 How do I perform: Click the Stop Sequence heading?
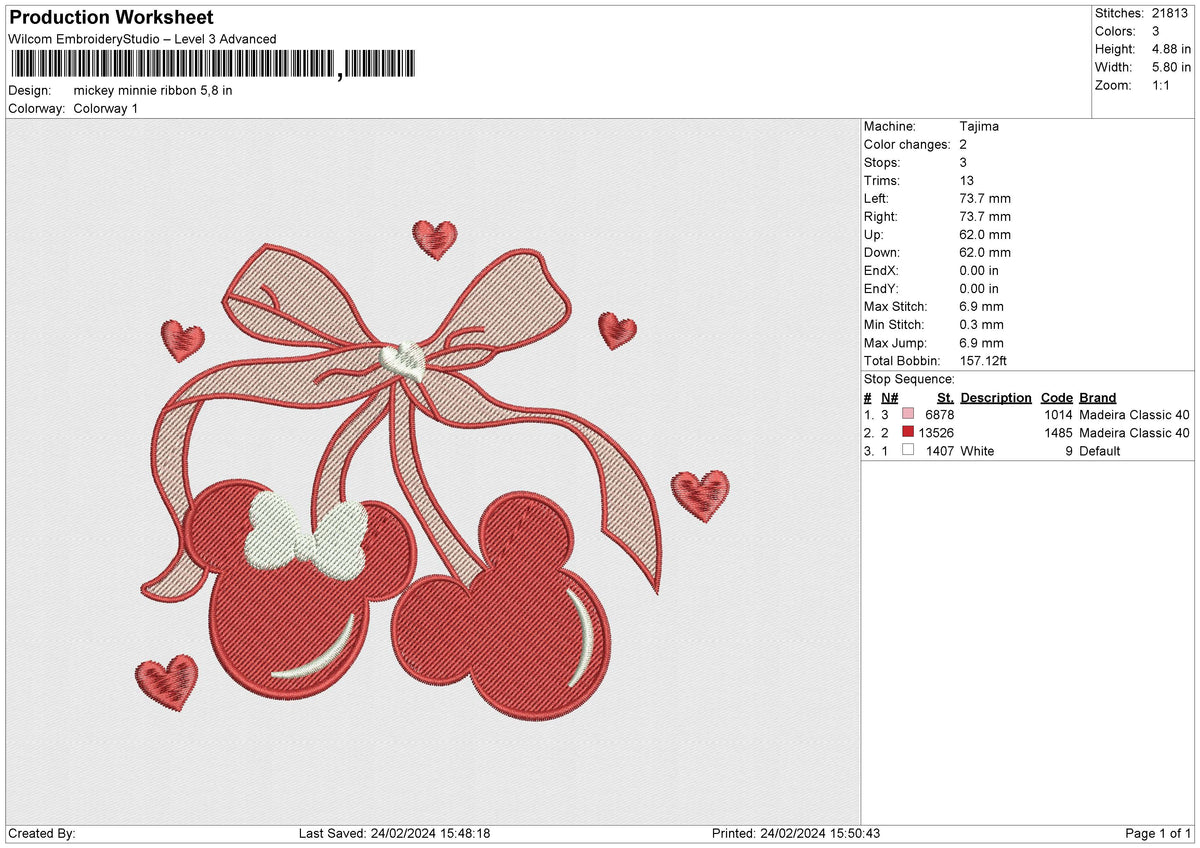pyautogui.click(x=909, y=379)
